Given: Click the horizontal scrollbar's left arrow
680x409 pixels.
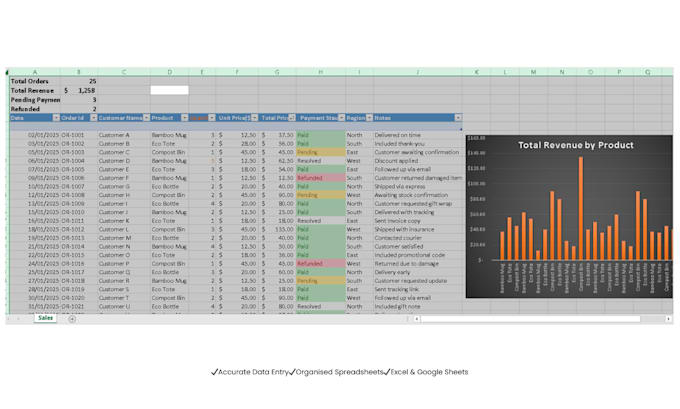Looking at the screenshot, I should 417,319.
